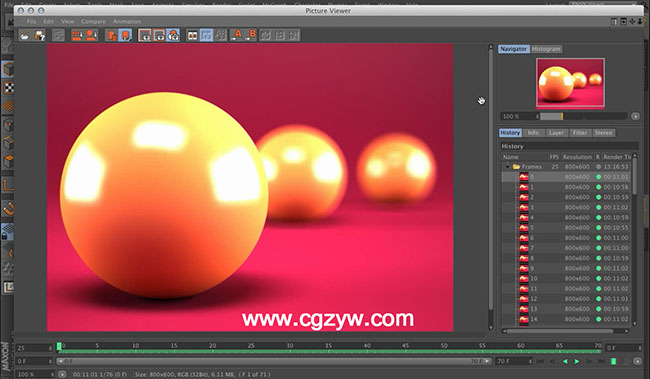
Task: Click the round button at right of playback controls
Action: [x=638, y=362]
